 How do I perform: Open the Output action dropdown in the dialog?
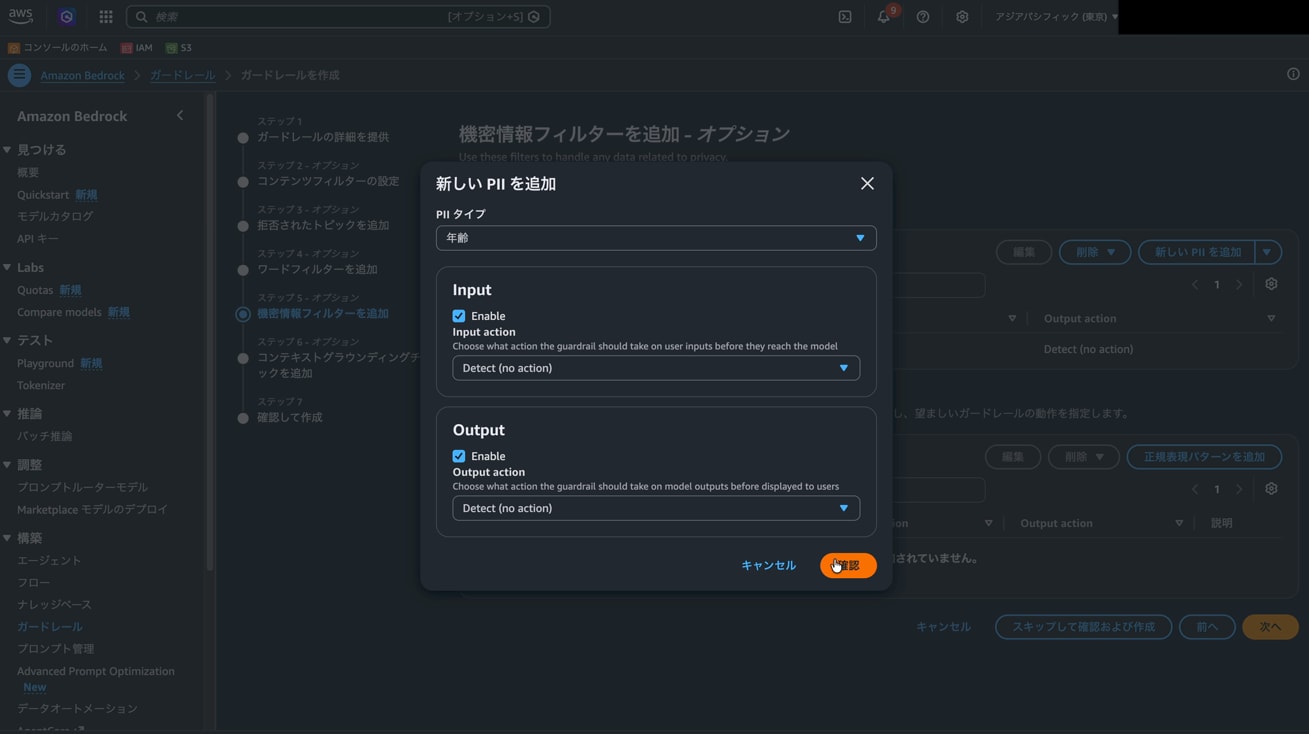656,508
